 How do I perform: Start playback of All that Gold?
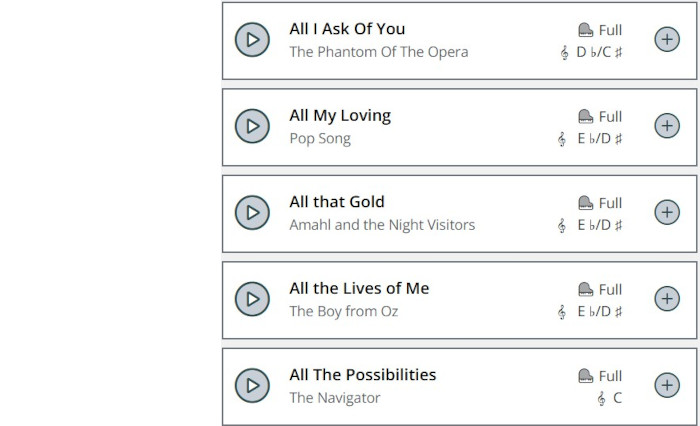[252, 213]
